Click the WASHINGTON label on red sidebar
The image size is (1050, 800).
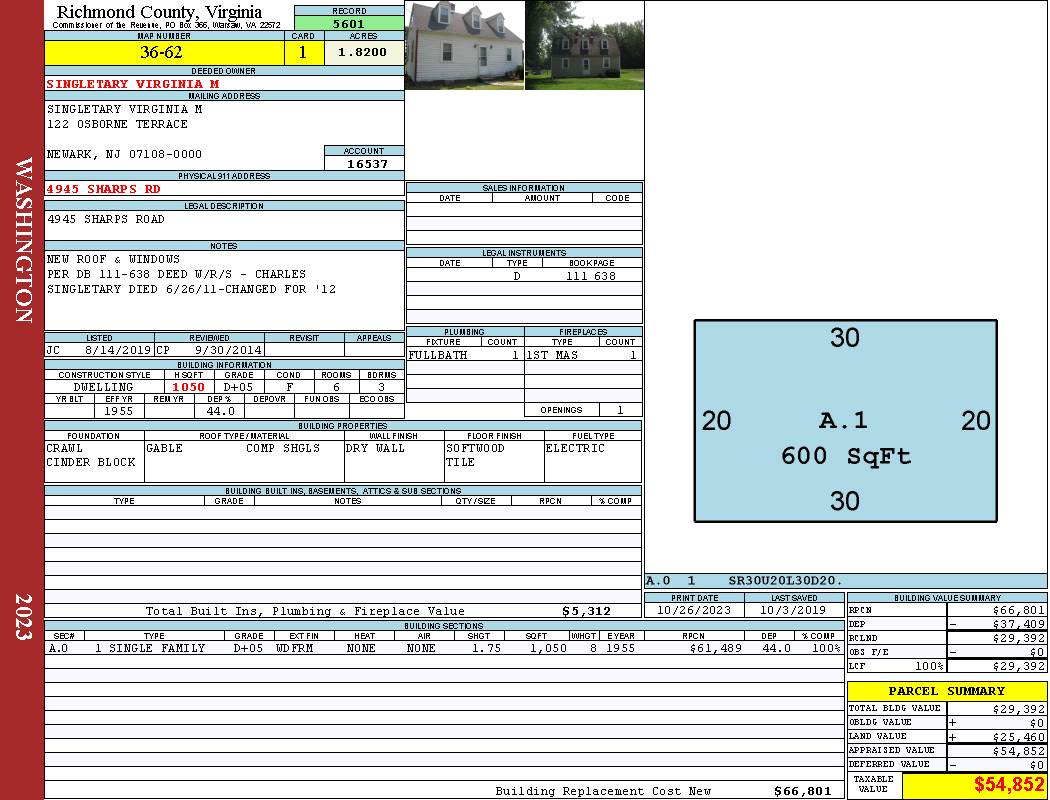pos(22,238)
